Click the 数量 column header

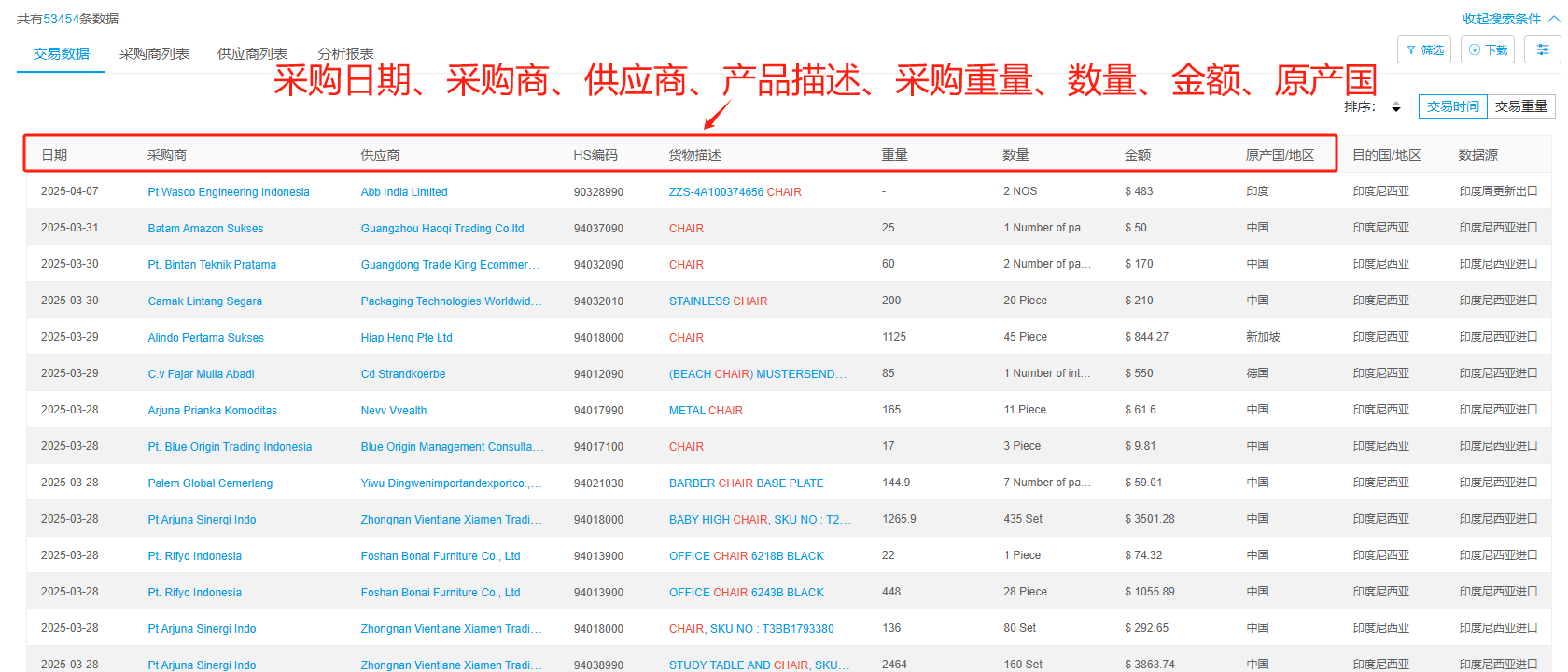click(x=1016, y=155)
